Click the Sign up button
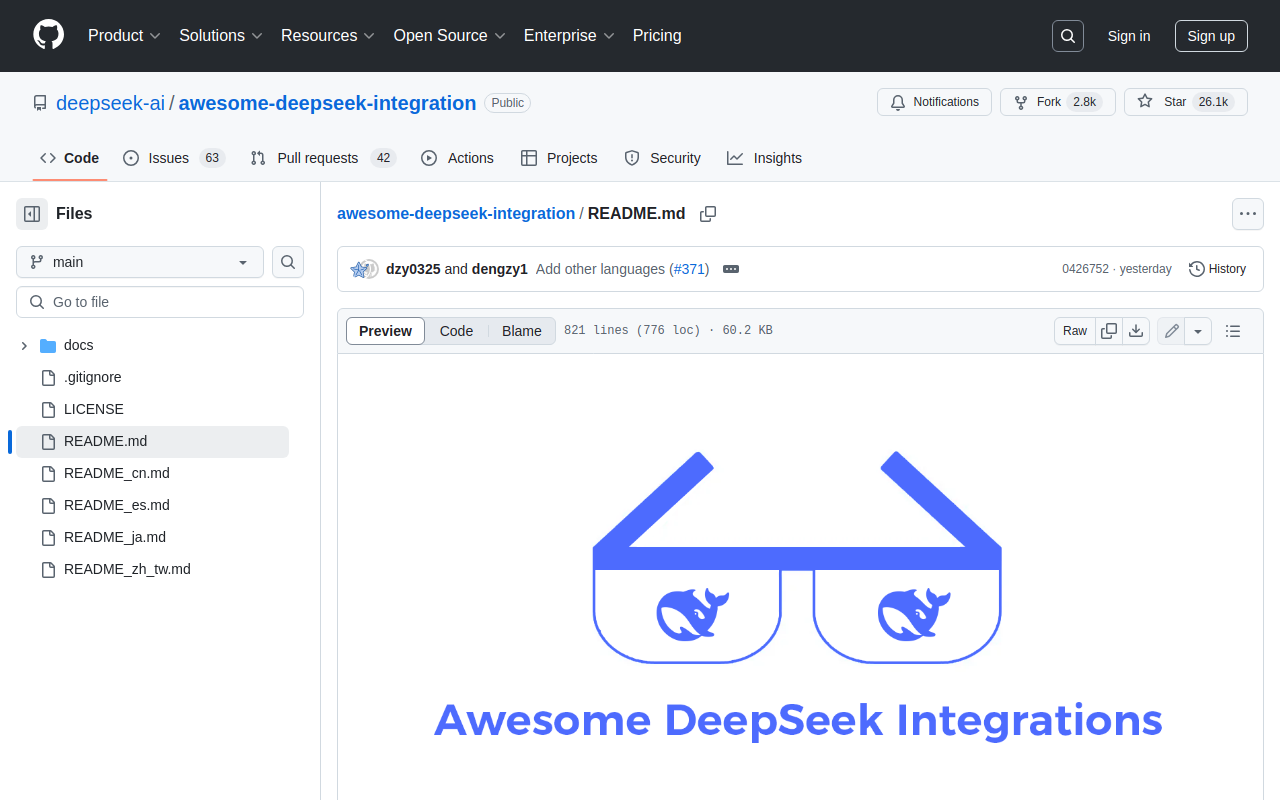The width and height of the screenshot is (1280, 800). [1211, 36]
